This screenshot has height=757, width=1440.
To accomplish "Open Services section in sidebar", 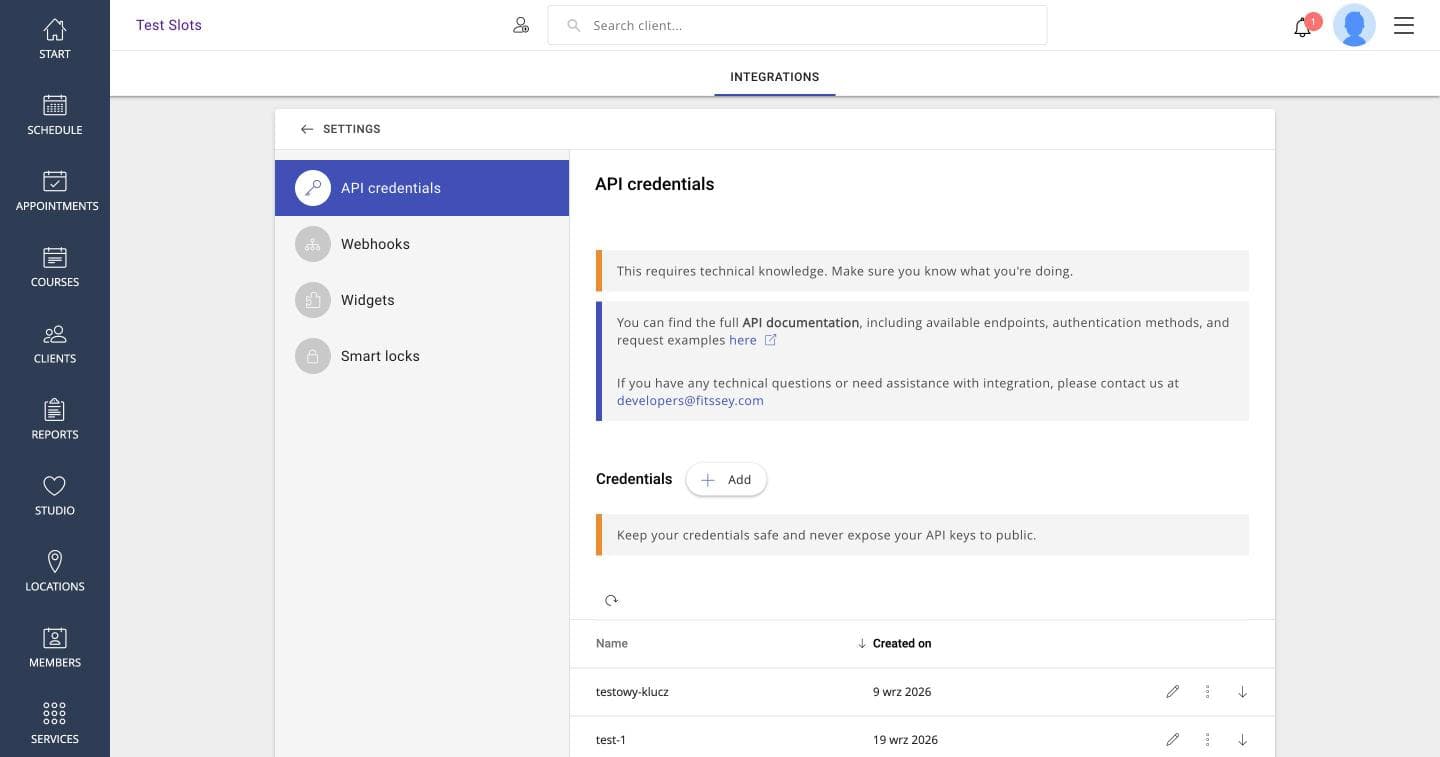I will pyautogui.click(x=55, y=723).
